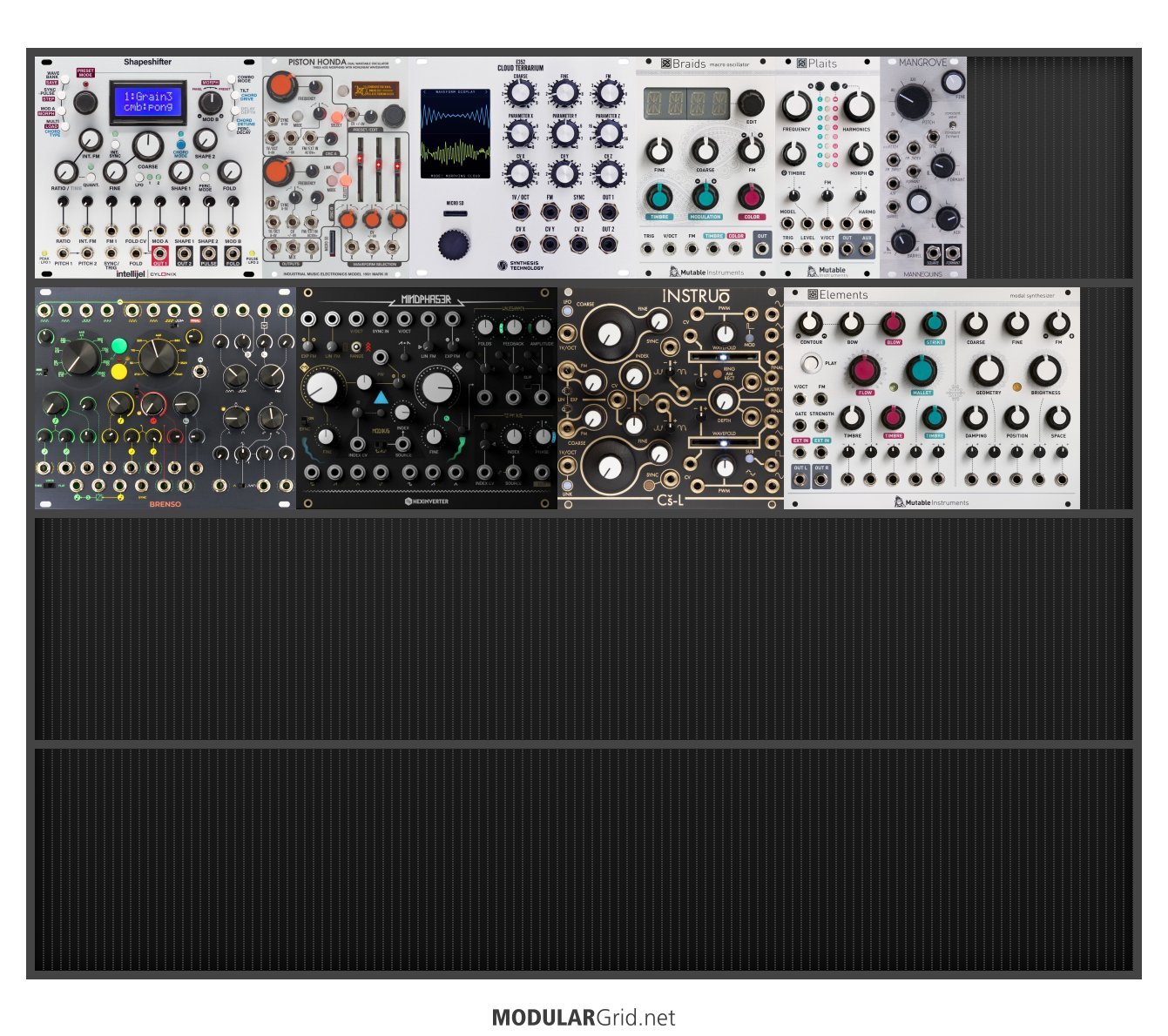Click the teal MODULATION knob on Braids

click(706, 196)
